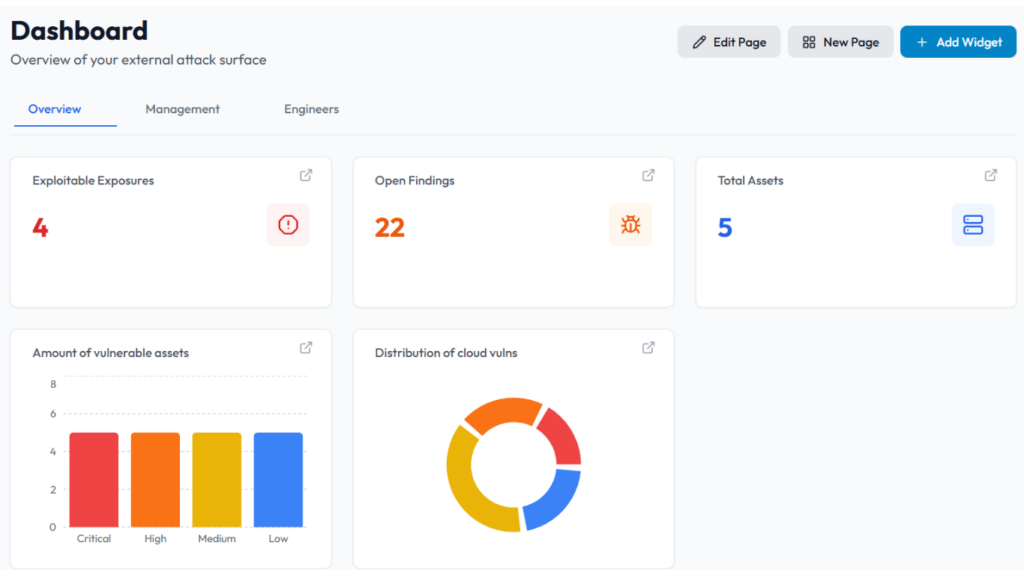Click the red alert icon in Exploitable Exposures
Image resolution: width=1024 pixels, height=576 pixels.
pyautogui.click(x=288, y=225)
